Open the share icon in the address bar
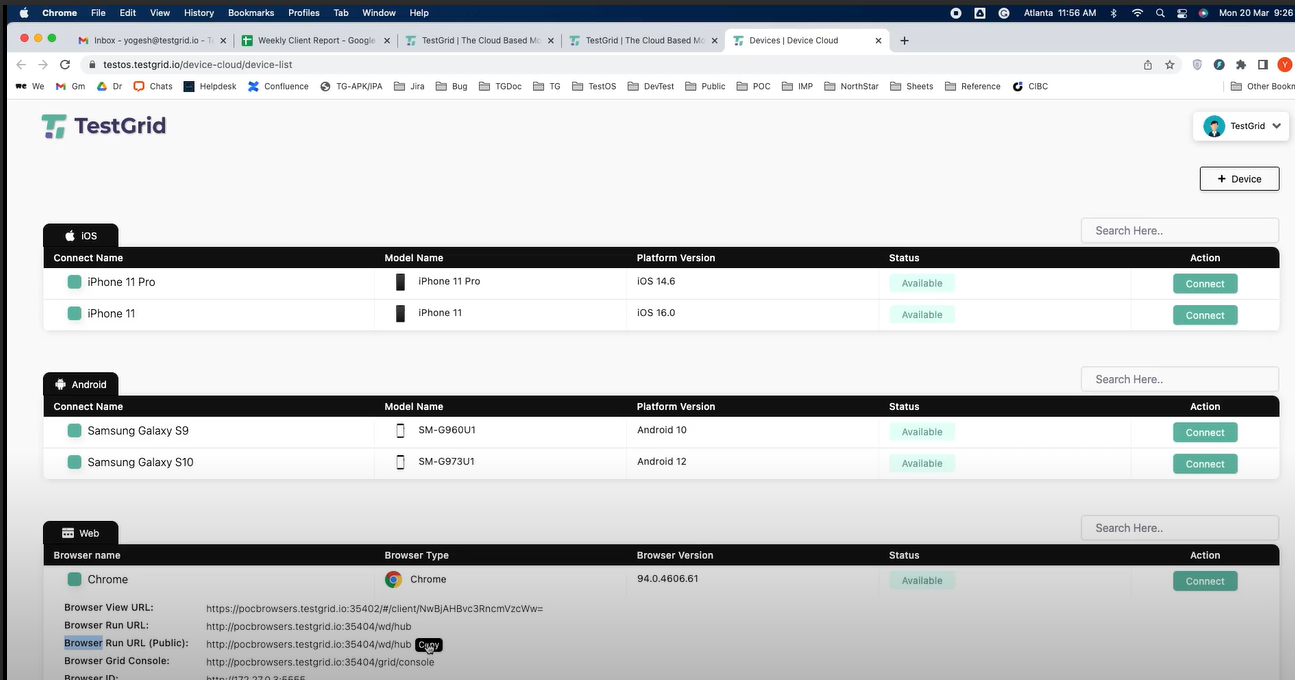The image size is (1295, 680). coord(1148,64)
